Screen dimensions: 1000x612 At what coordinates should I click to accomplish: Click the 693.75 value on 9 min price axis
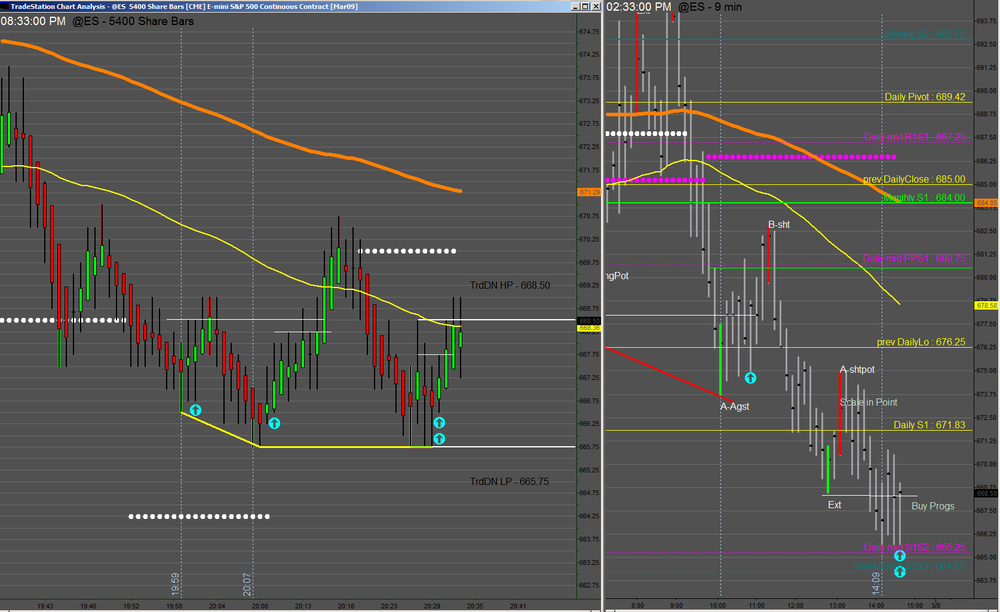coord(987,21)
